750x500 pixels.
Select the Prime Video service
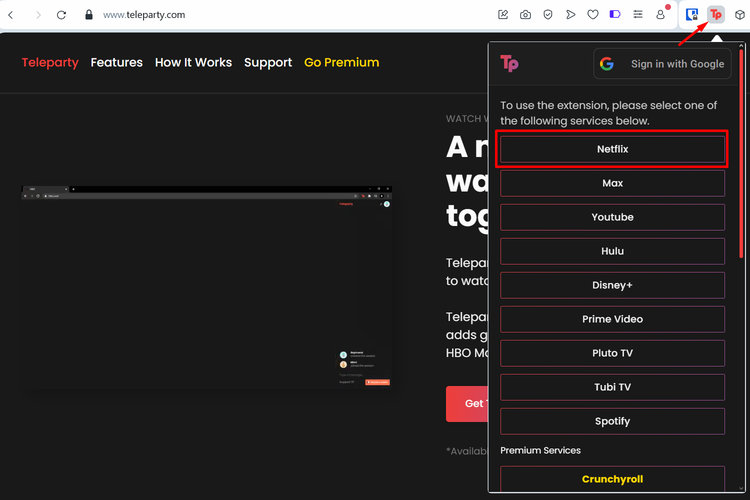[x=612, y=319]
